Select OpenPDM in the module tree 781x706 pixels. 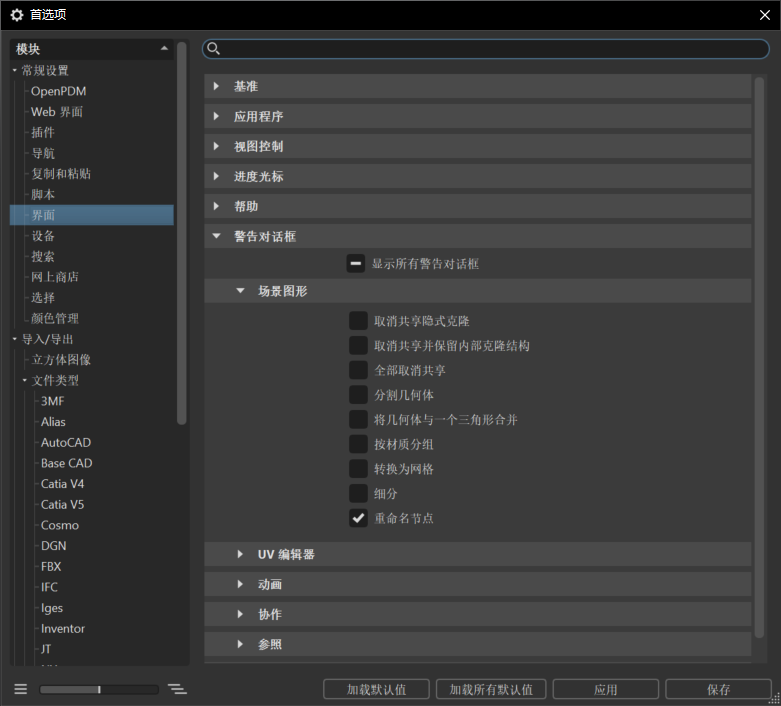[58, 91]
